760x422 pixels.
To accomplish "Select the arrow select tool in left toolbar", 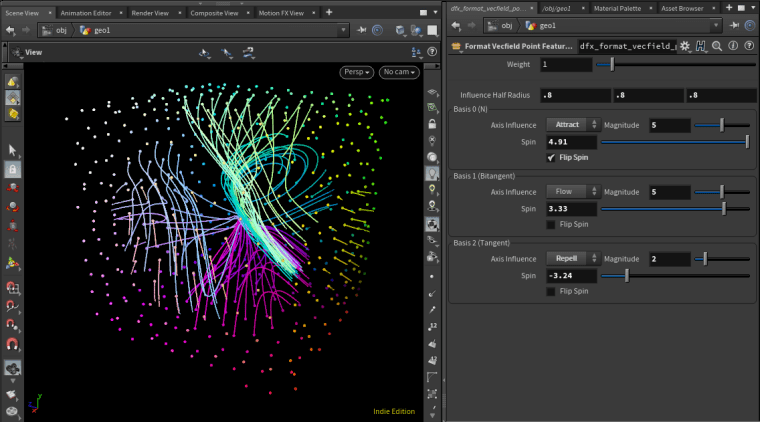I will [x=13, y=150].
